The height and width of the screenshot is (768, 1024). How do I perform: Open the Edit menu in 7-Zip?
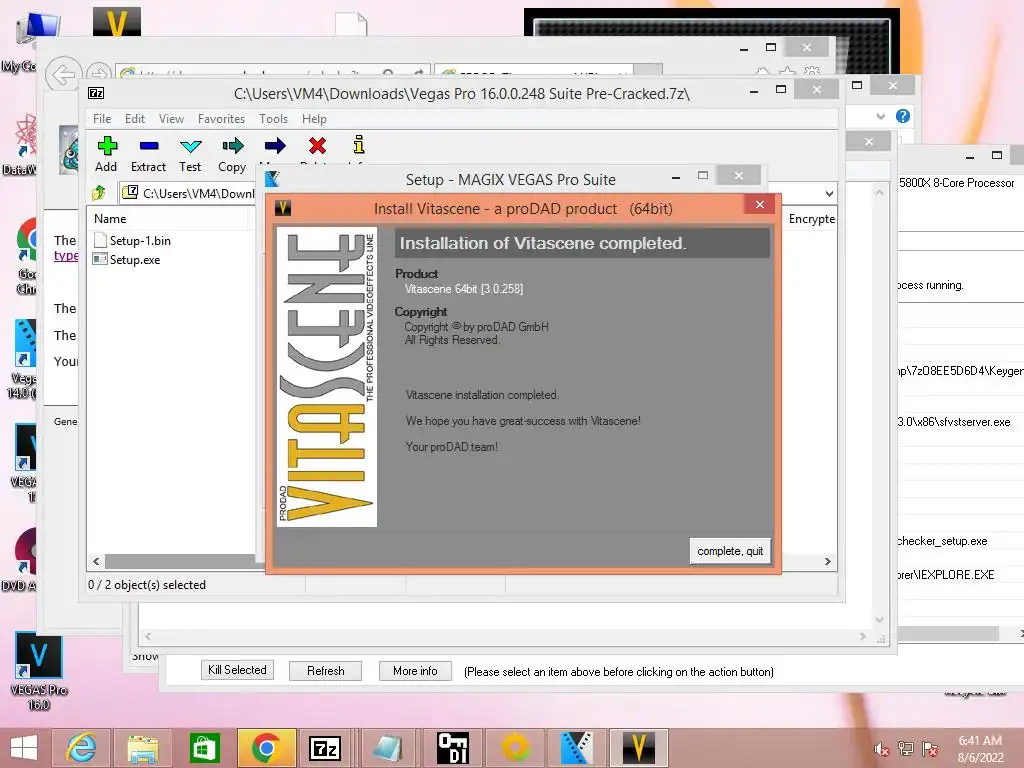tap(135, 119)
